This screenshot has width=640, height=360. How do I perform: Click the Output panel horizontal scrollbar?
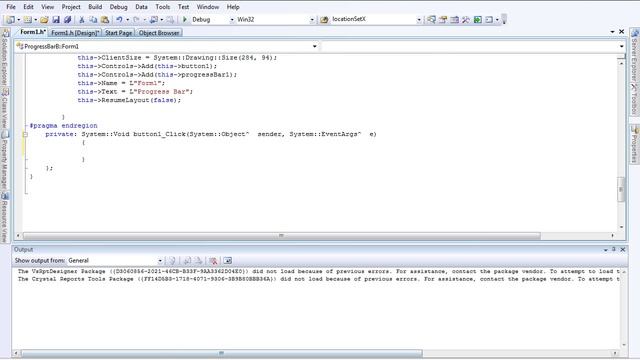pyautogui.click(x=222, y=353)
